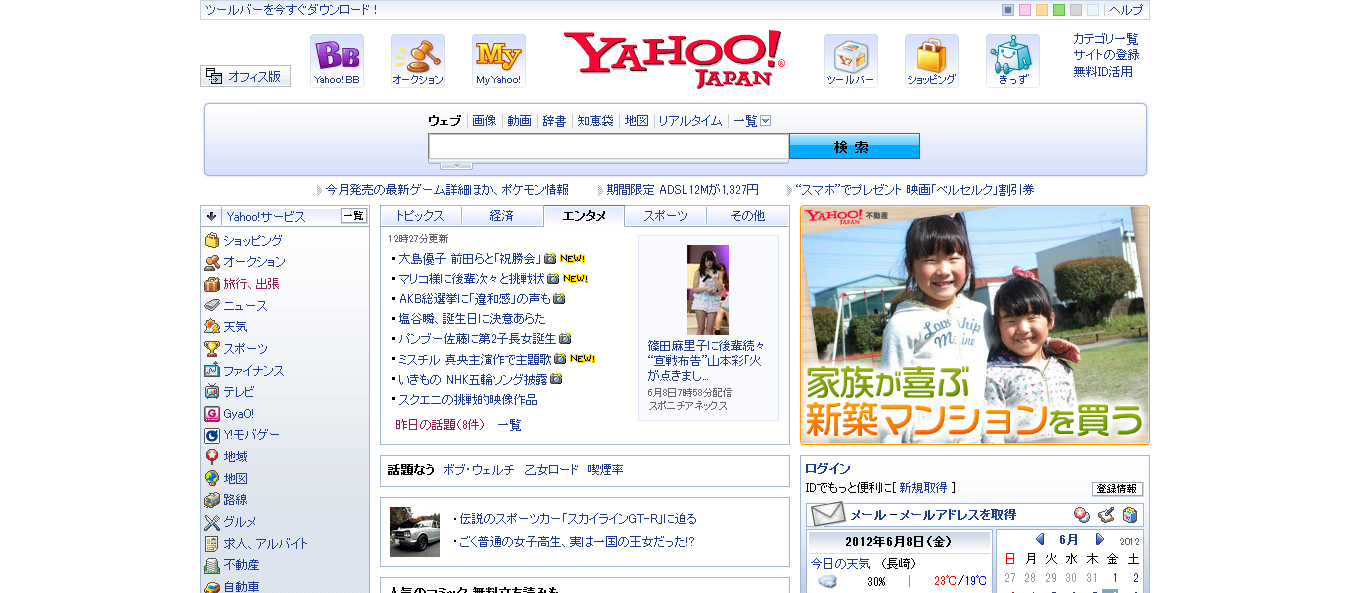This screenshot has width=1349, height=593.
Task: Switch to the スポーツ news tab
Action: click(666, 216)
